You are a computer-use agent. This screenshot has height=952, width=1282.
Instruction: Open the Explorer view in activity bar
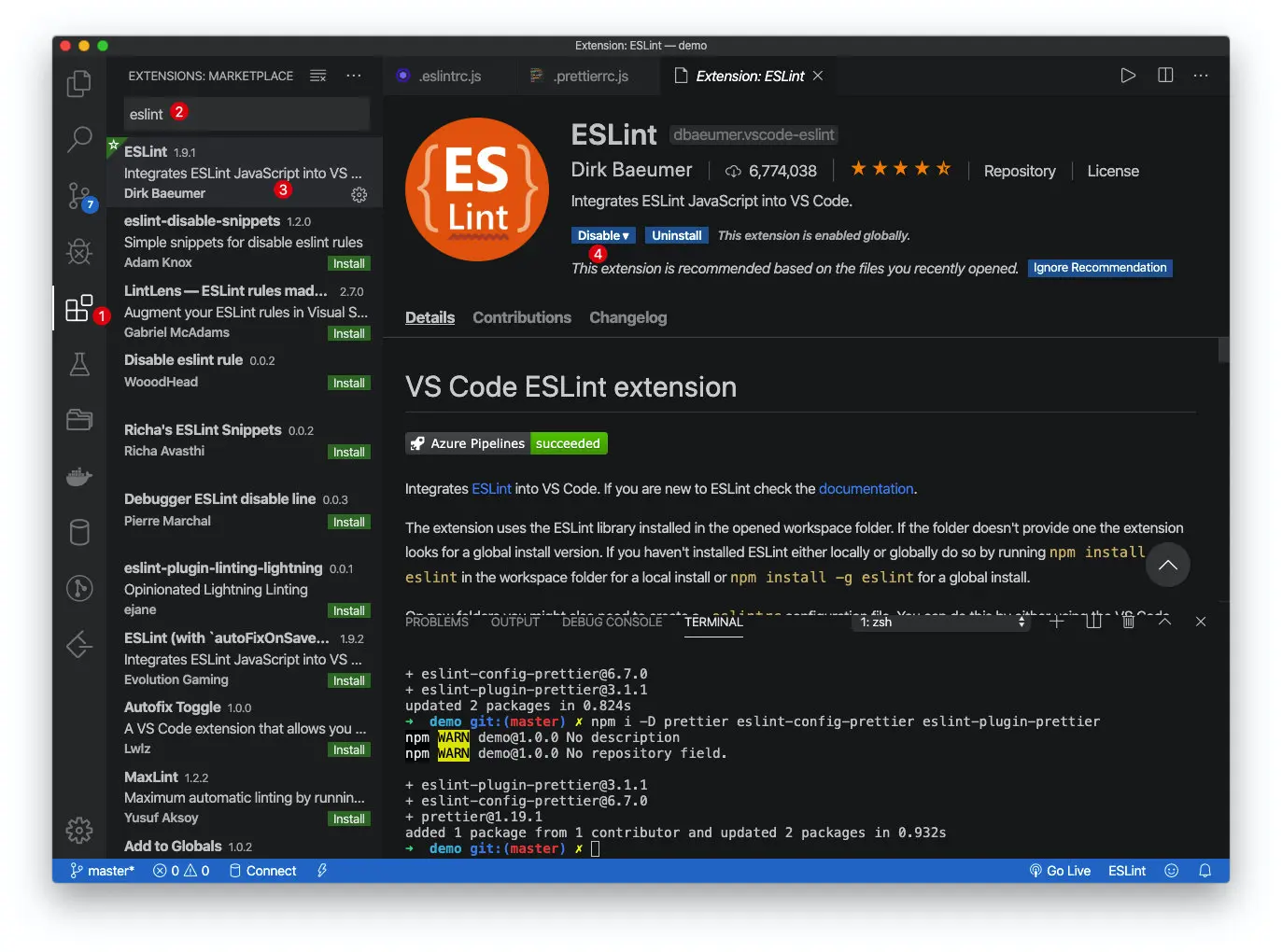(79, 84)
